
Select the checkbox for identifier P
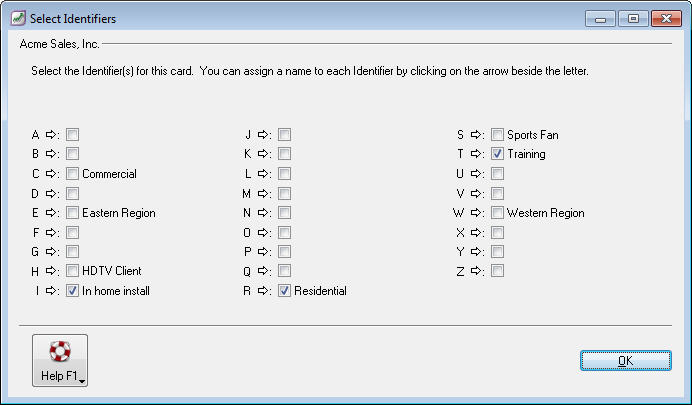(285, 251)
